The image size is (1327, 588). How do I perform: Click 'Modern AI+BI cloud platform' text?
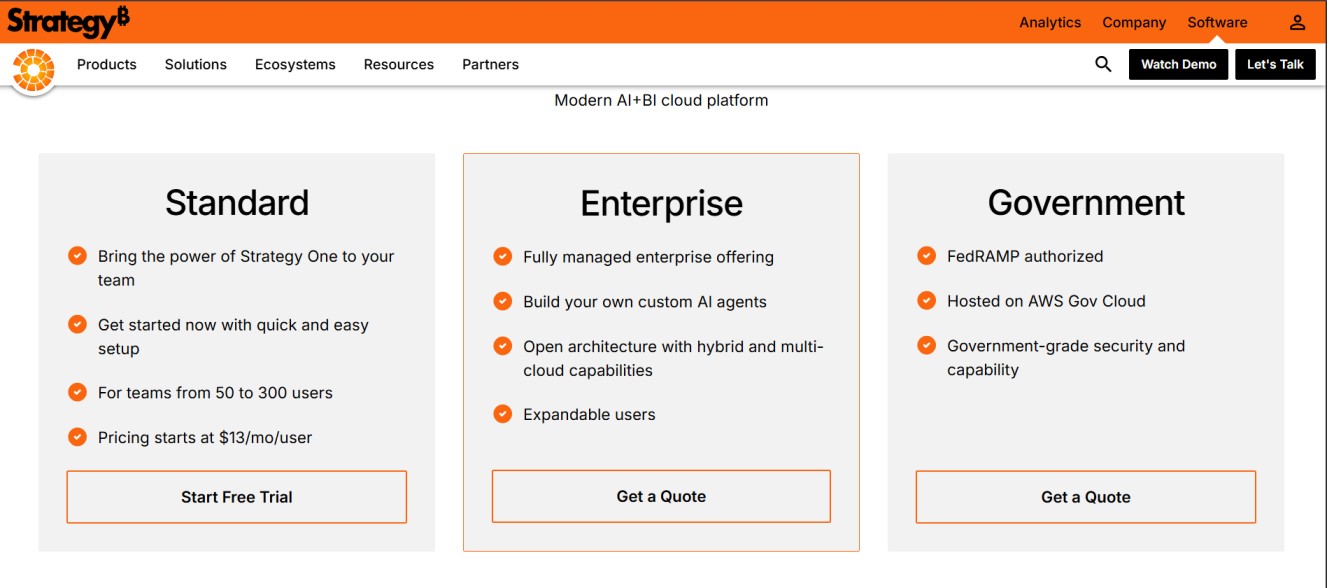click(x=661, y=100)
